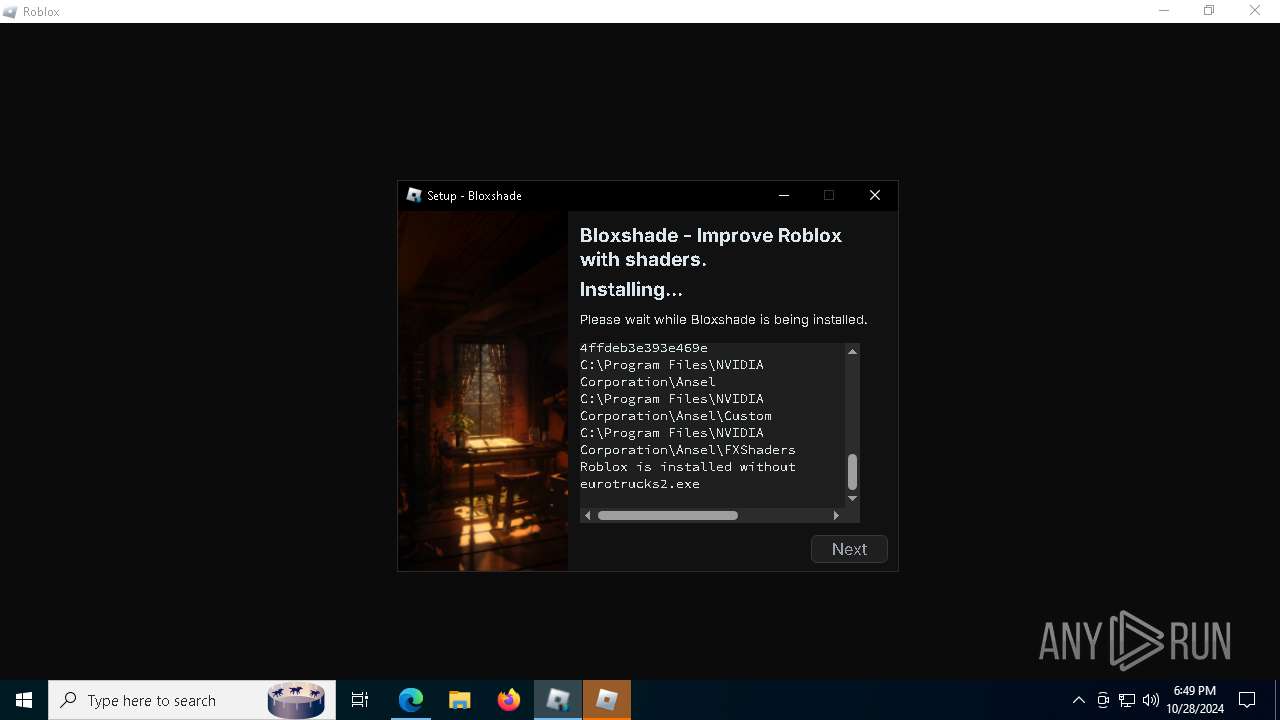The width and height of the screenshot is (1280, 720).
Task: Open File Explorer from the taskbar
Action: (460, 700)
